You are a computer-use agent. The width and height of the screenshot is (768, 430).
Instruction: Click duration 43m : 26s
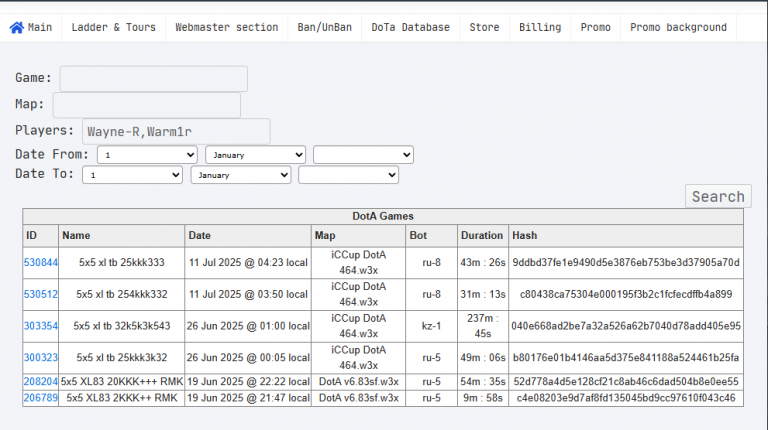tap(483, 263)
